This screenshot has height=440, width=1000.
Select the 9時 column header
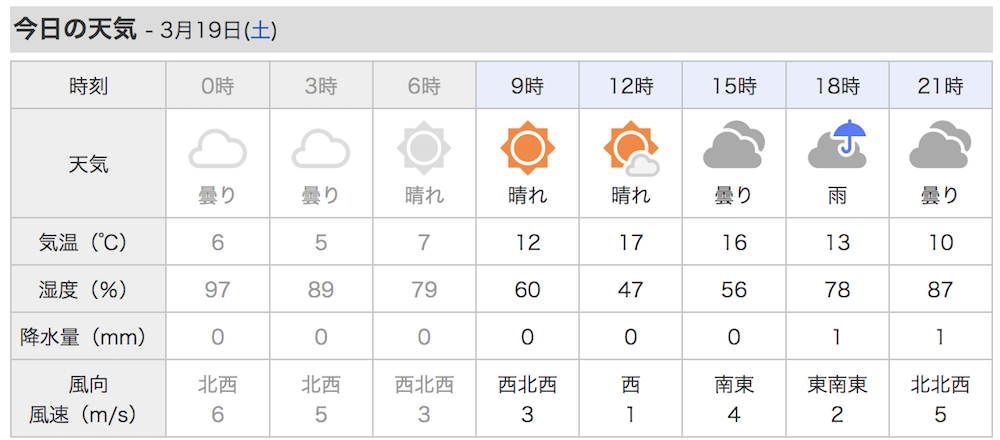527,85
